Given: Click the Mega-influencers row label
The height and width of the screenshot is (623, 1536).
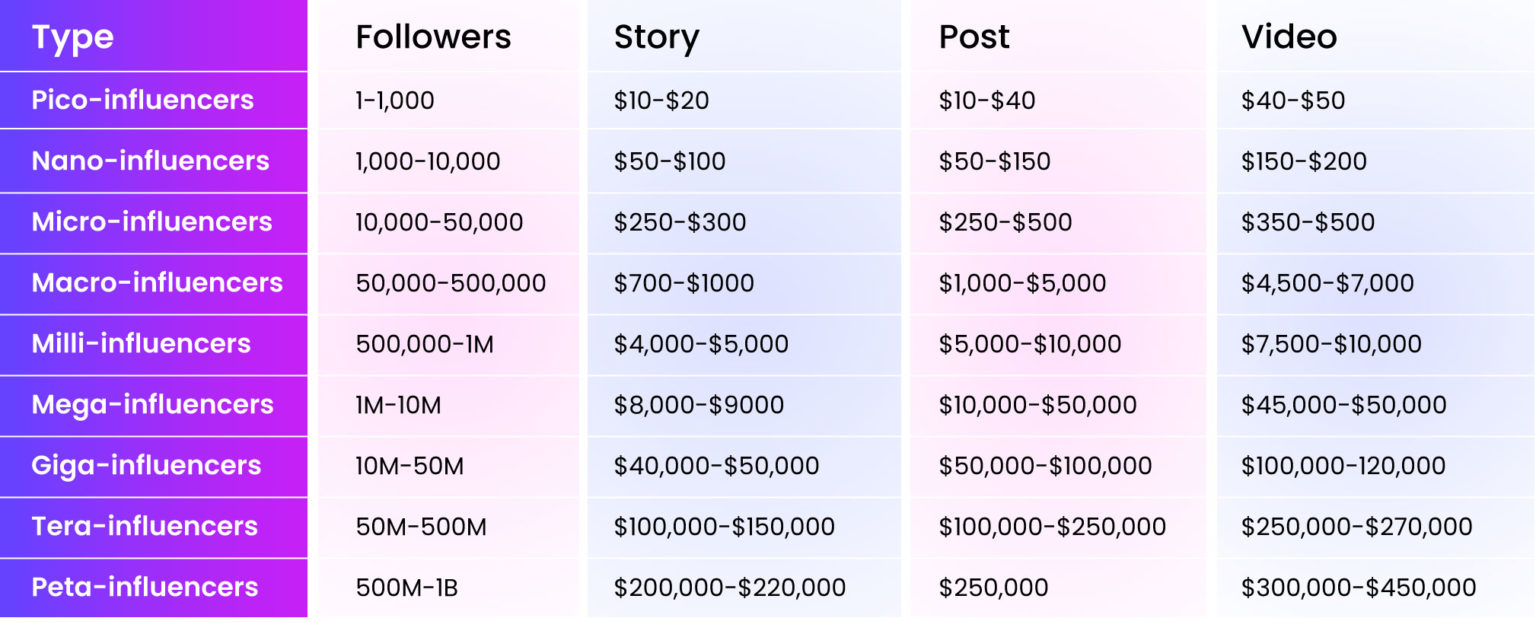Looking at the screenshot, I should point(152,405).
